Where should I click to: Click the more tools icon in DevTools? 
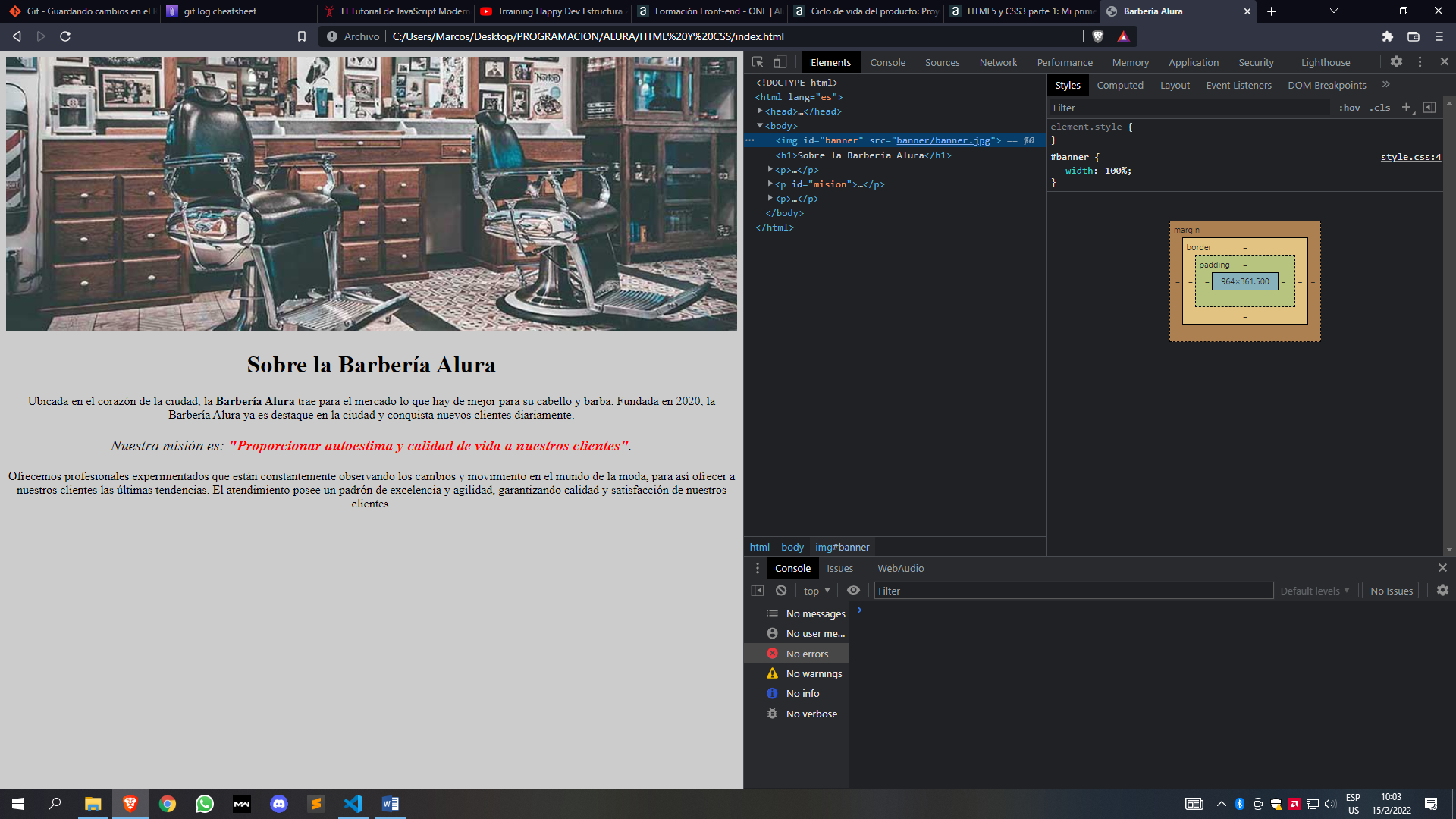pyautogui.click(x=1420, y=62)
